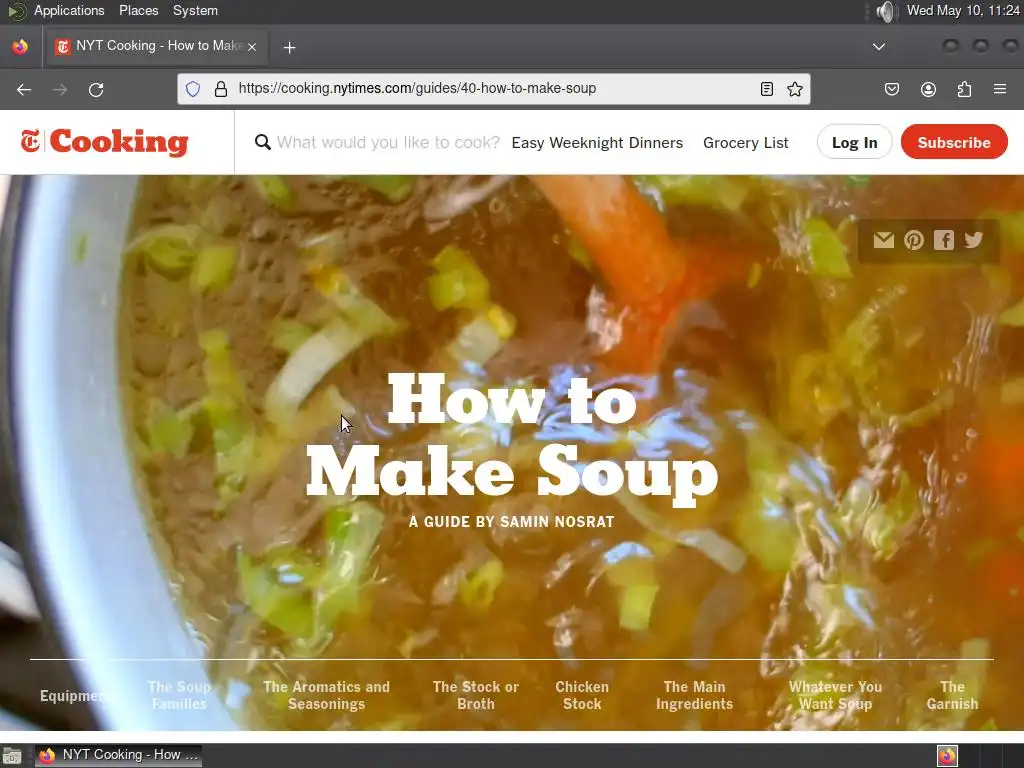The height and width of the screenshot is (768, 1024).
Task: Go back using the browser back arrow
Action: 24,89
